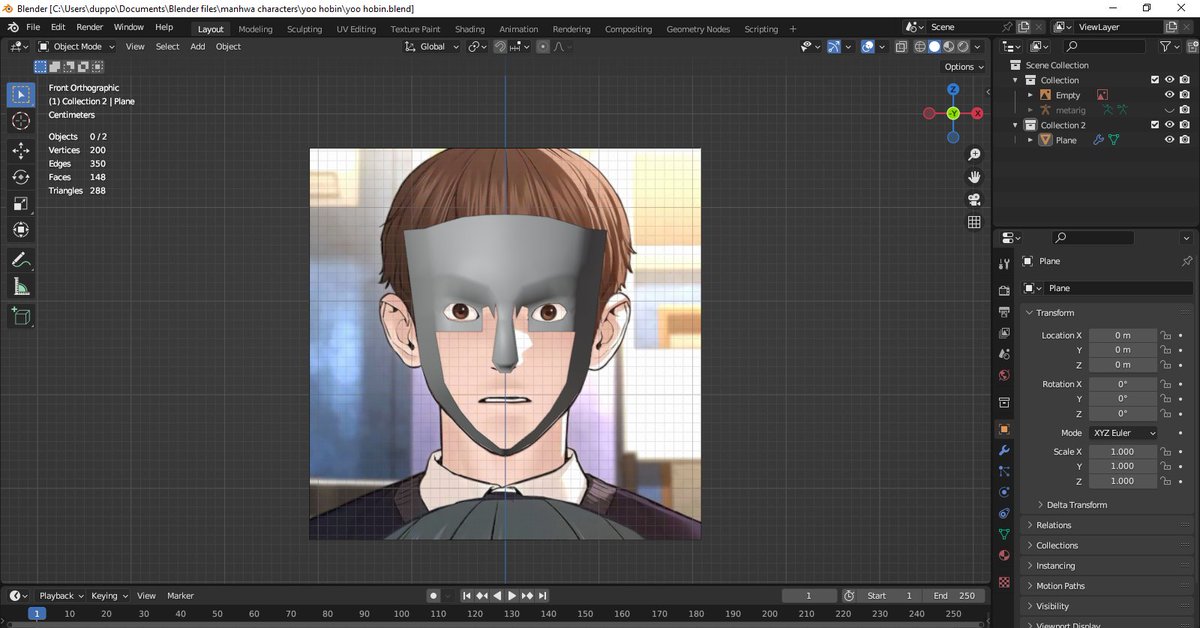This screenshot has width=1200, height=628.
Task: Expand the Plane object in outliner
Action: (x=1030, y=140)
